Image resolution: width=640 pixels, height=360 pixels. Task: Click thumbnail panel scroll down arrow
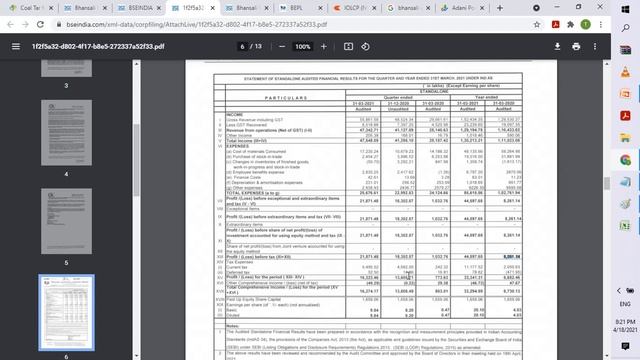click(136, 356)
